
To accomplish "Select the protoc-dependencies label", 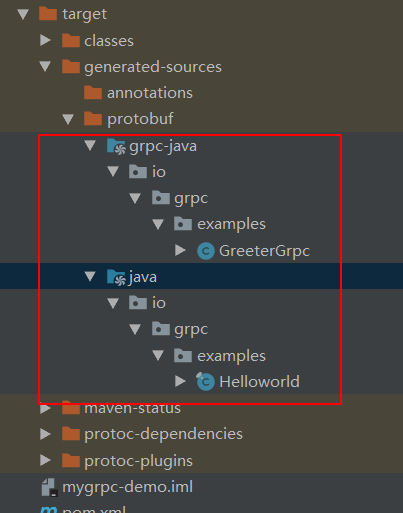I will [164, 435].
